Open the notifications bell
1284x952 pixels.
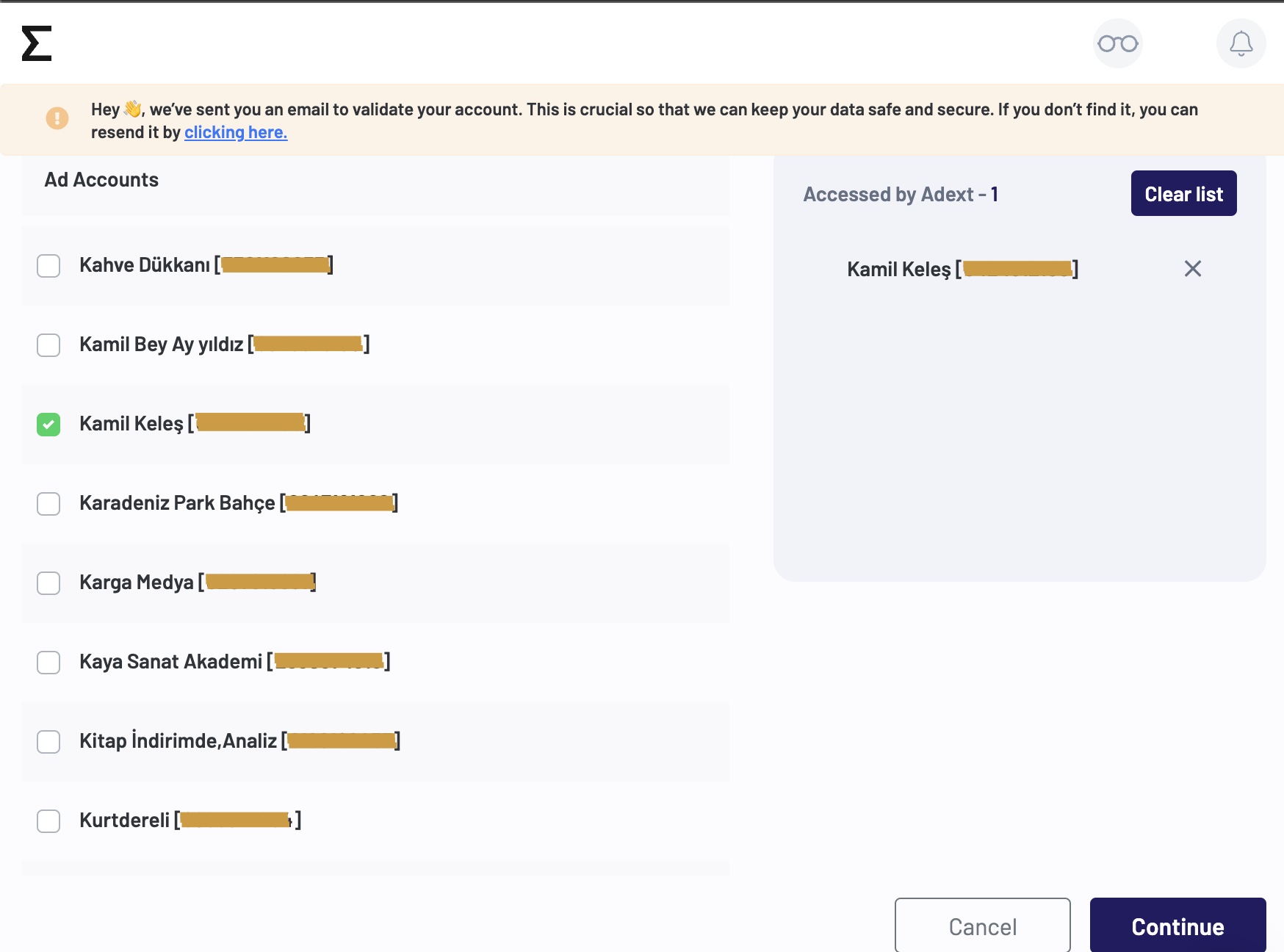[1241, 43]
